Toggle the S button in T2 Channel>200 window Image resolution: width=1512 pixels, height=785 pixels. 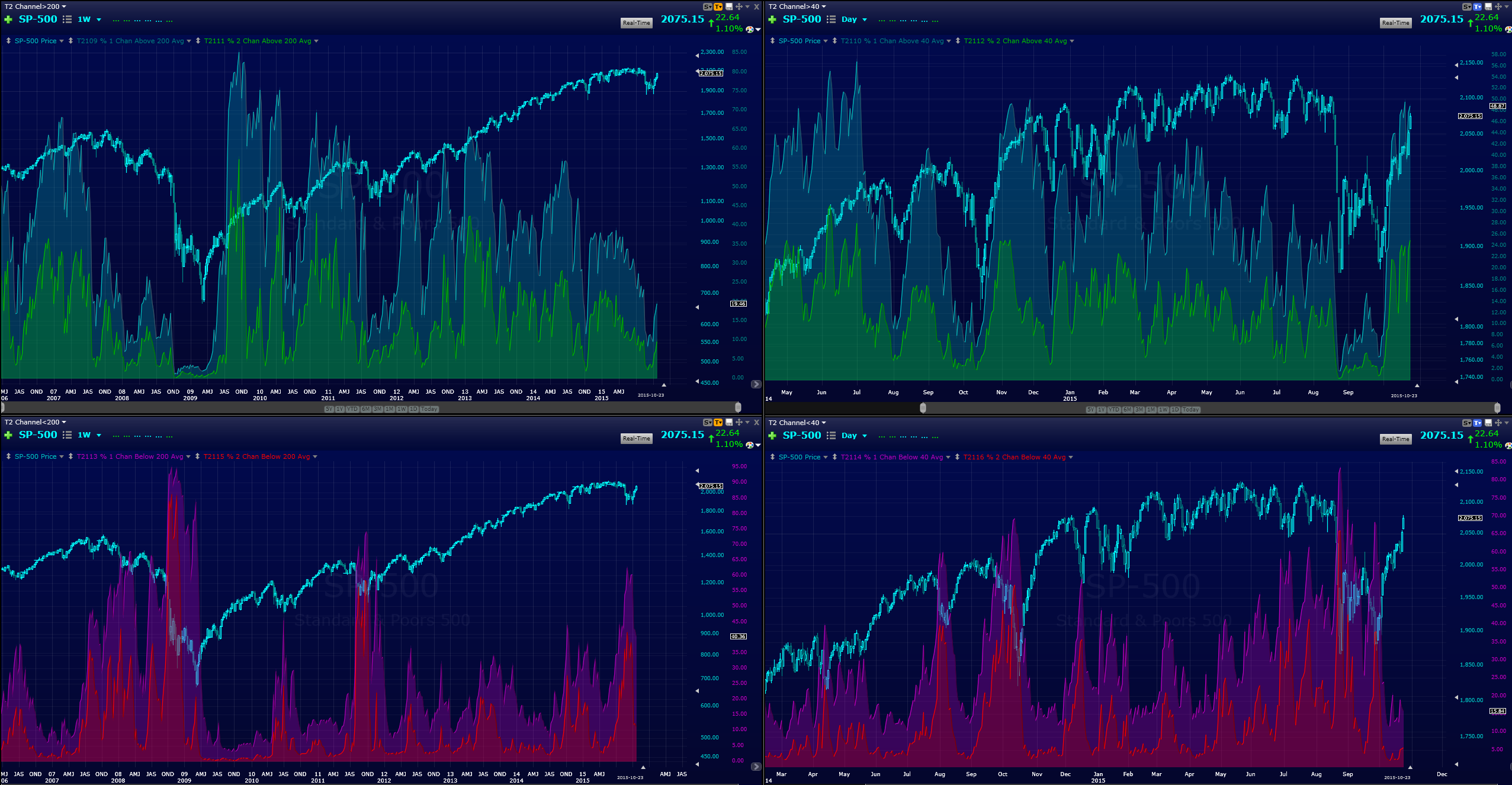(708, 7)
